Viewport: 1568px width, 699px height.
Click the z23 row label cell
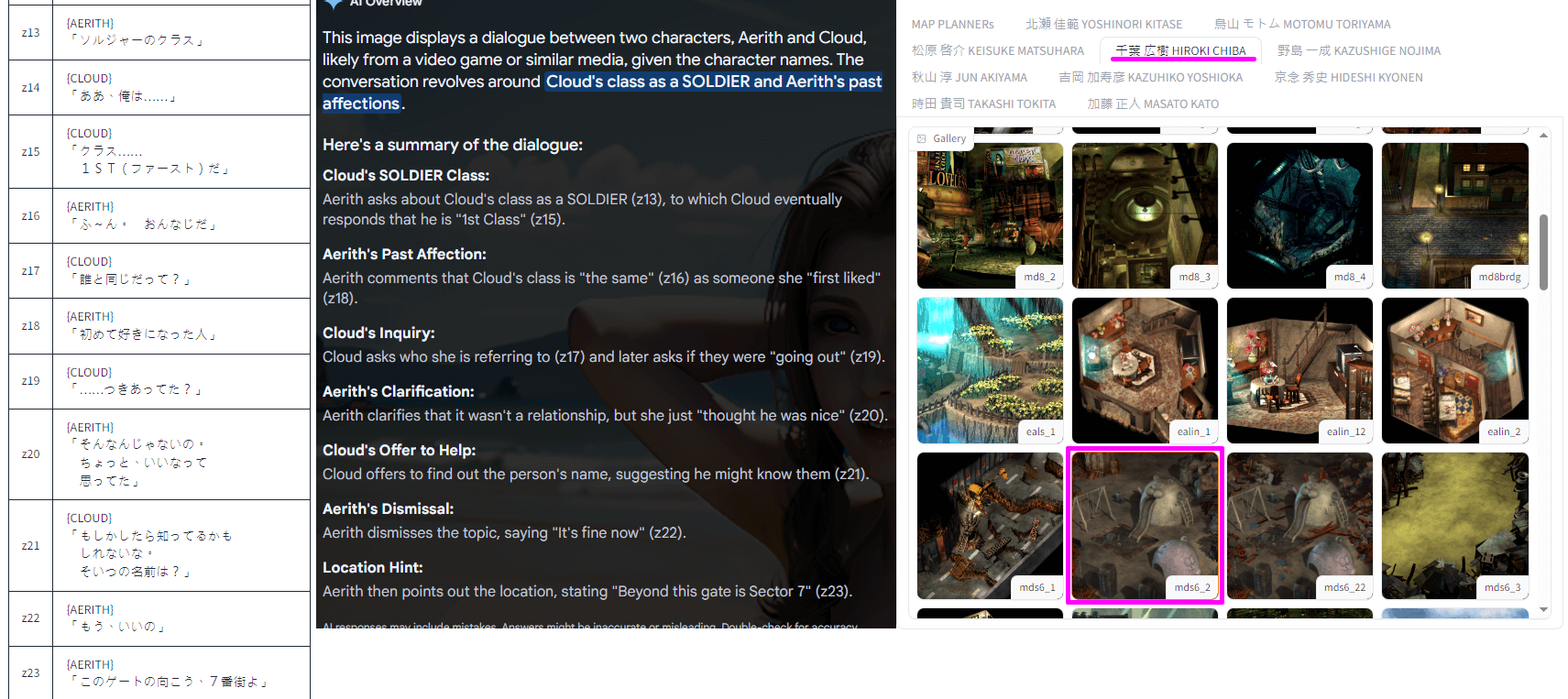[x=30, y=672]
